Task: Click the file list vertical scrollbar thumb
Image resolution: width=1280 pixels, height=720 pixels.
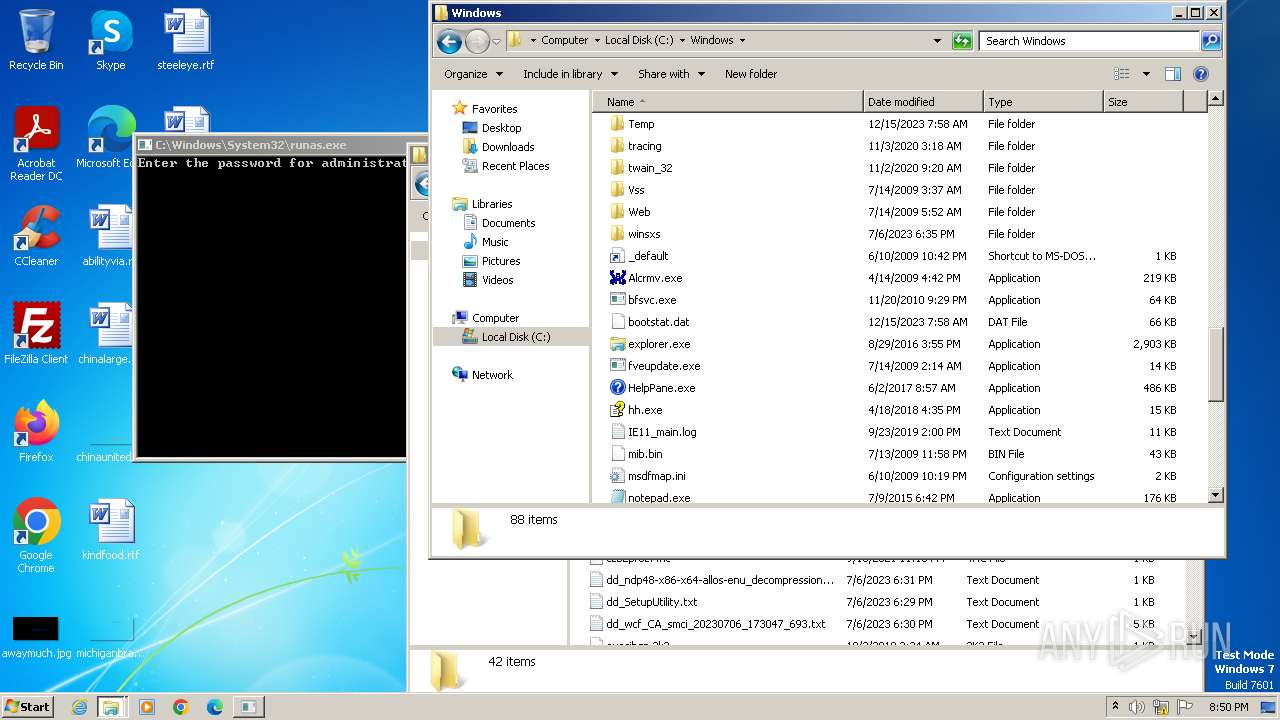Action: 1216,365
